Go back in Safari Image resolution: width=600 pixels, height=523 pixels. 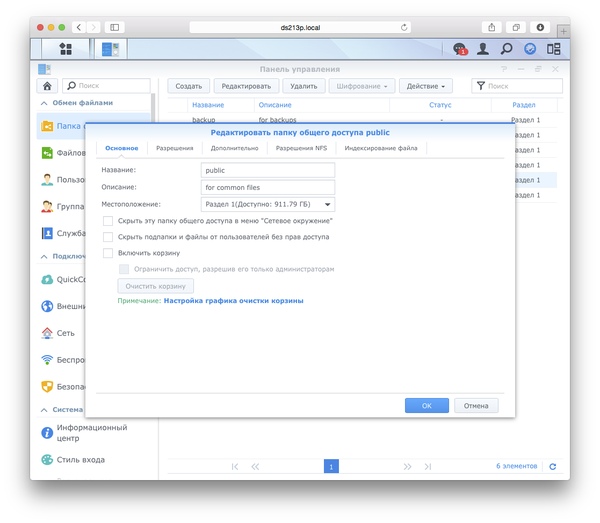79,27
